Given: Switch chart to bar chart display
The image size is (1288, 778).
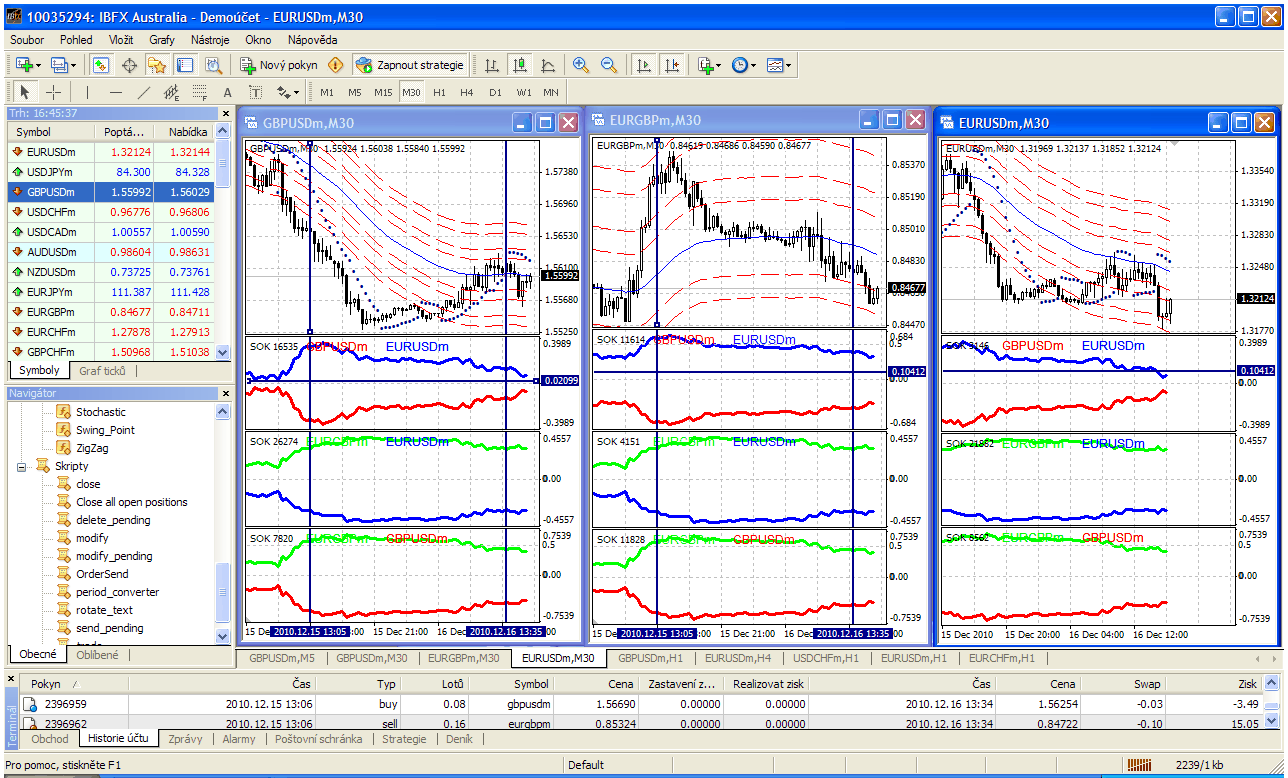Looking at the screenshot, I should coord(492,65).
